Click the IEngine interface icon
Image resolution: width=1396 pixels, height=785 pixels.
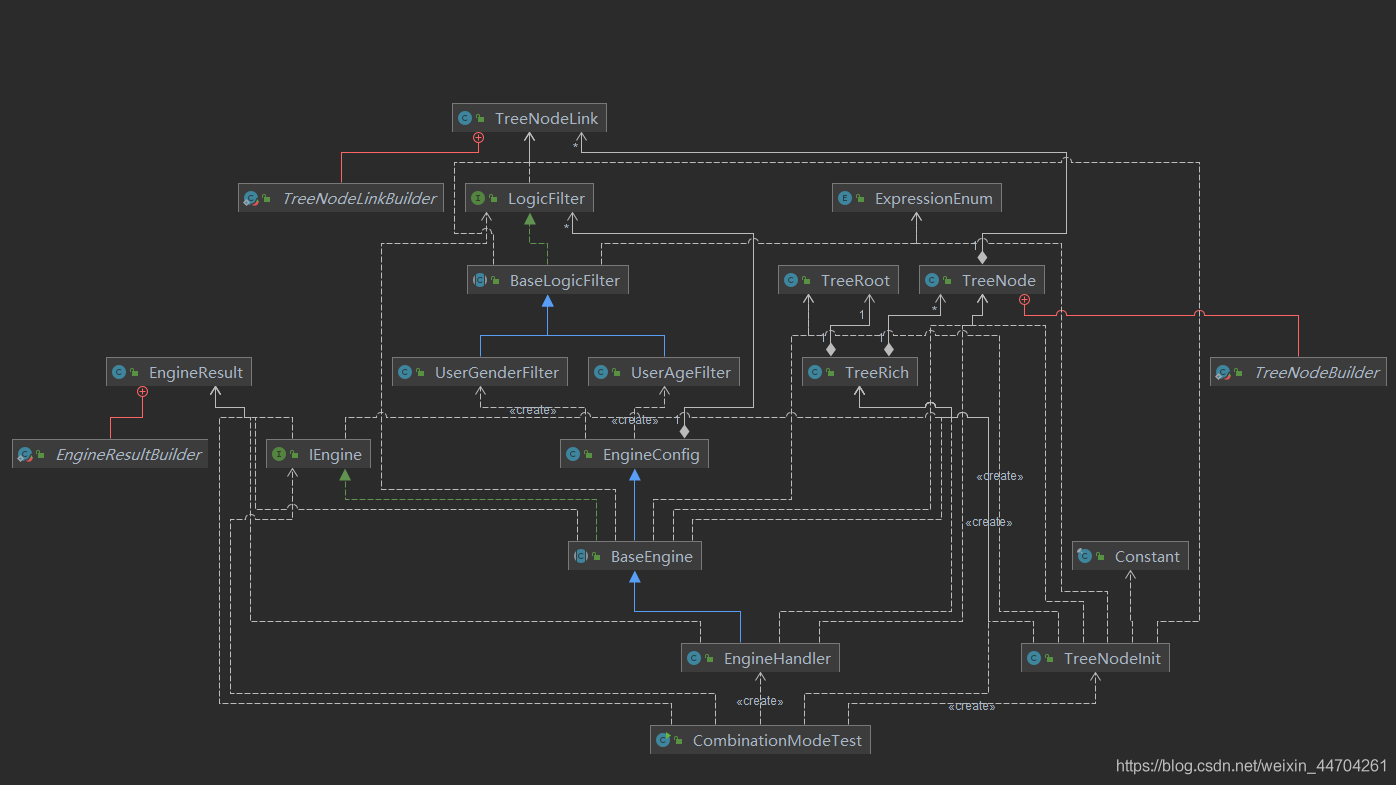pyautogui.click(x=279, y=454)
